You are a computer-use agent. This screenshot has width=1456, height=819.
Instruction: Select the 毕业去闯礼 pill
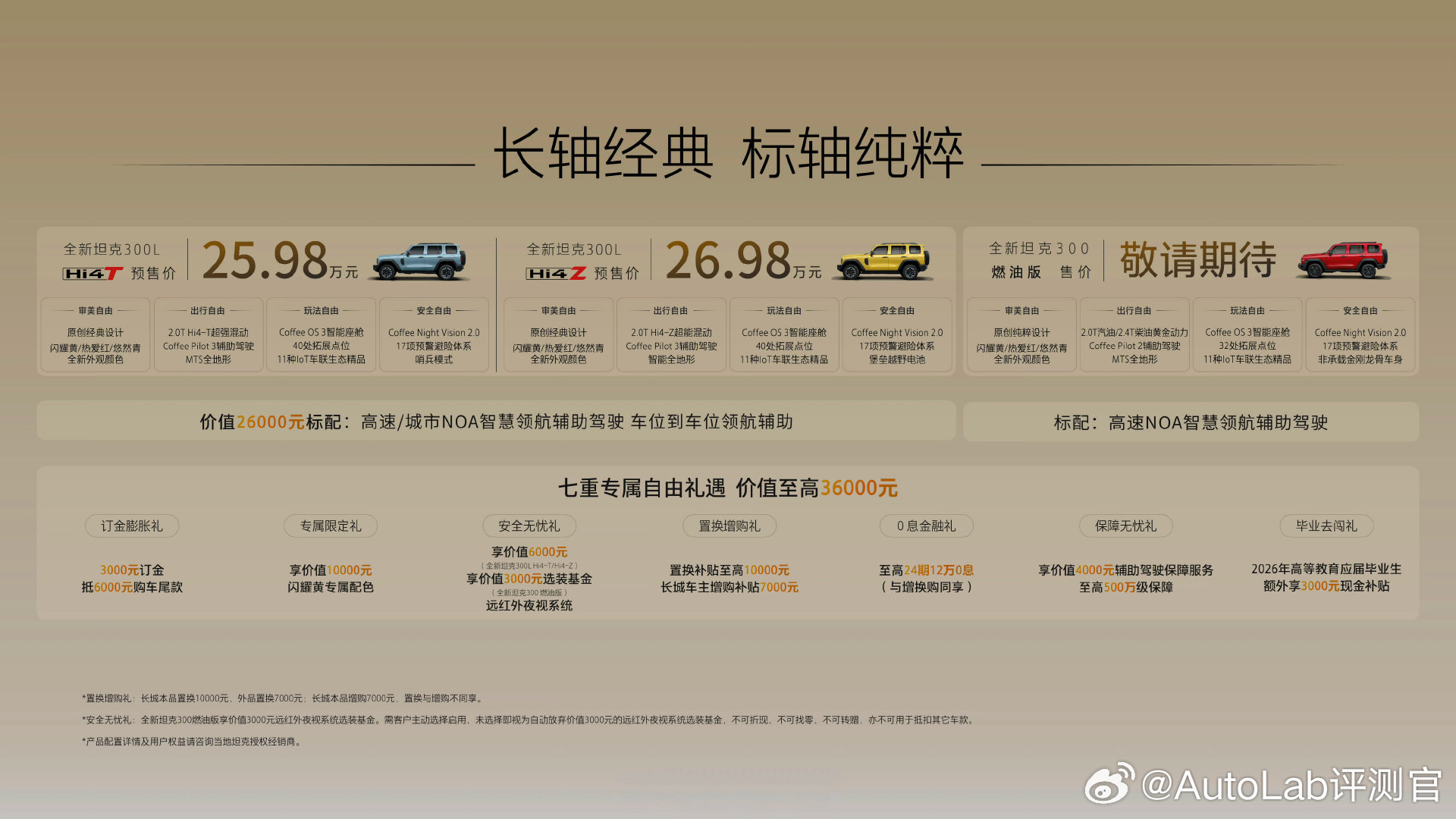1326,526
